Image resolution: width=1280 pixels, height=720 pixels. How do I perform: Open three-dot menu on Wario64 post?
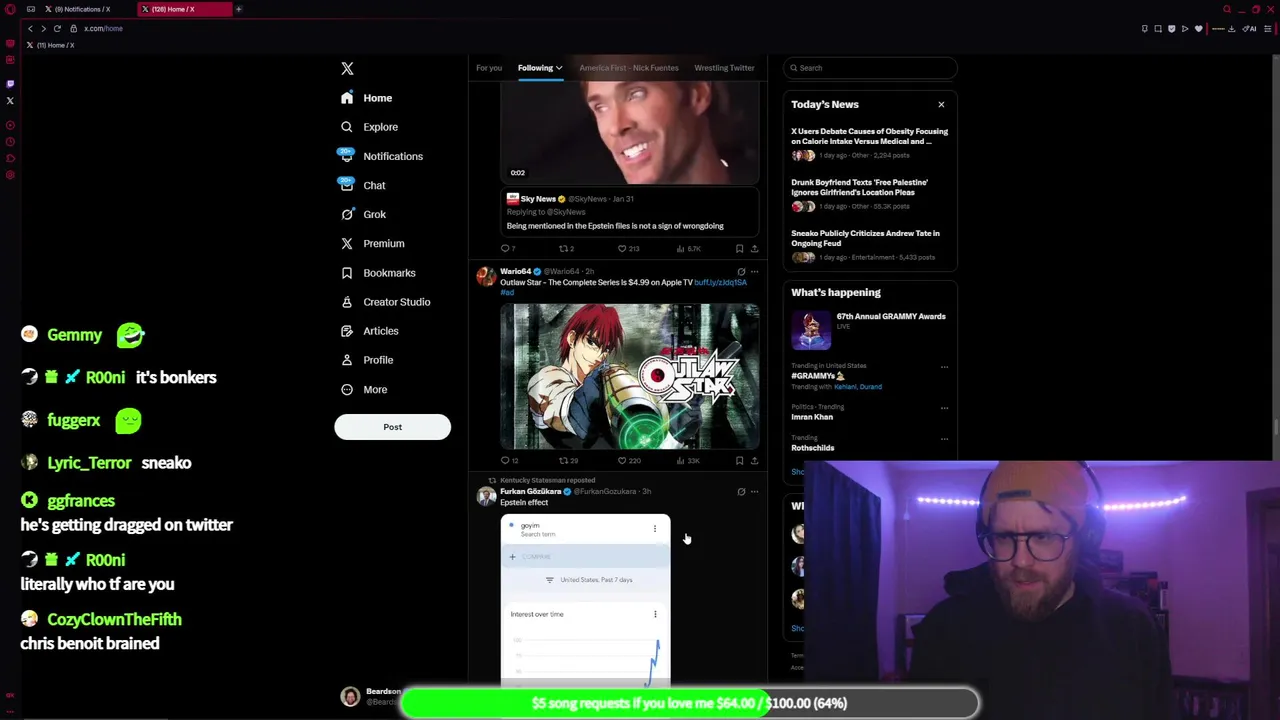[x=754, y=271]
